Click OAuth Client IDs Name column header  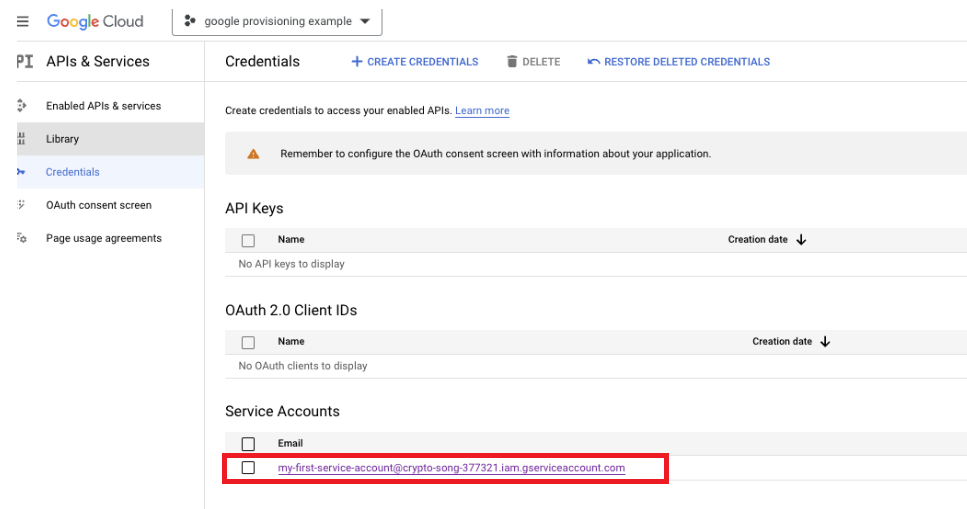click(291, 341)
